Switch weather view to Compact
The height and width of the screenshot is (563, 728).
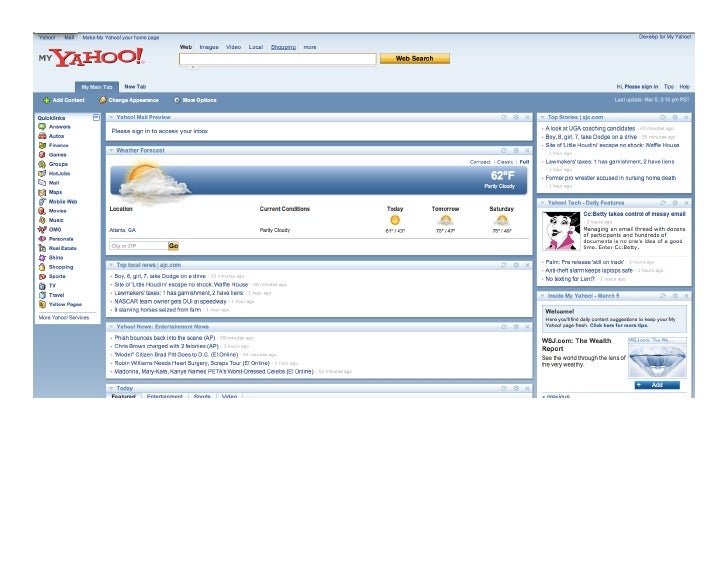tap(480, 162)
